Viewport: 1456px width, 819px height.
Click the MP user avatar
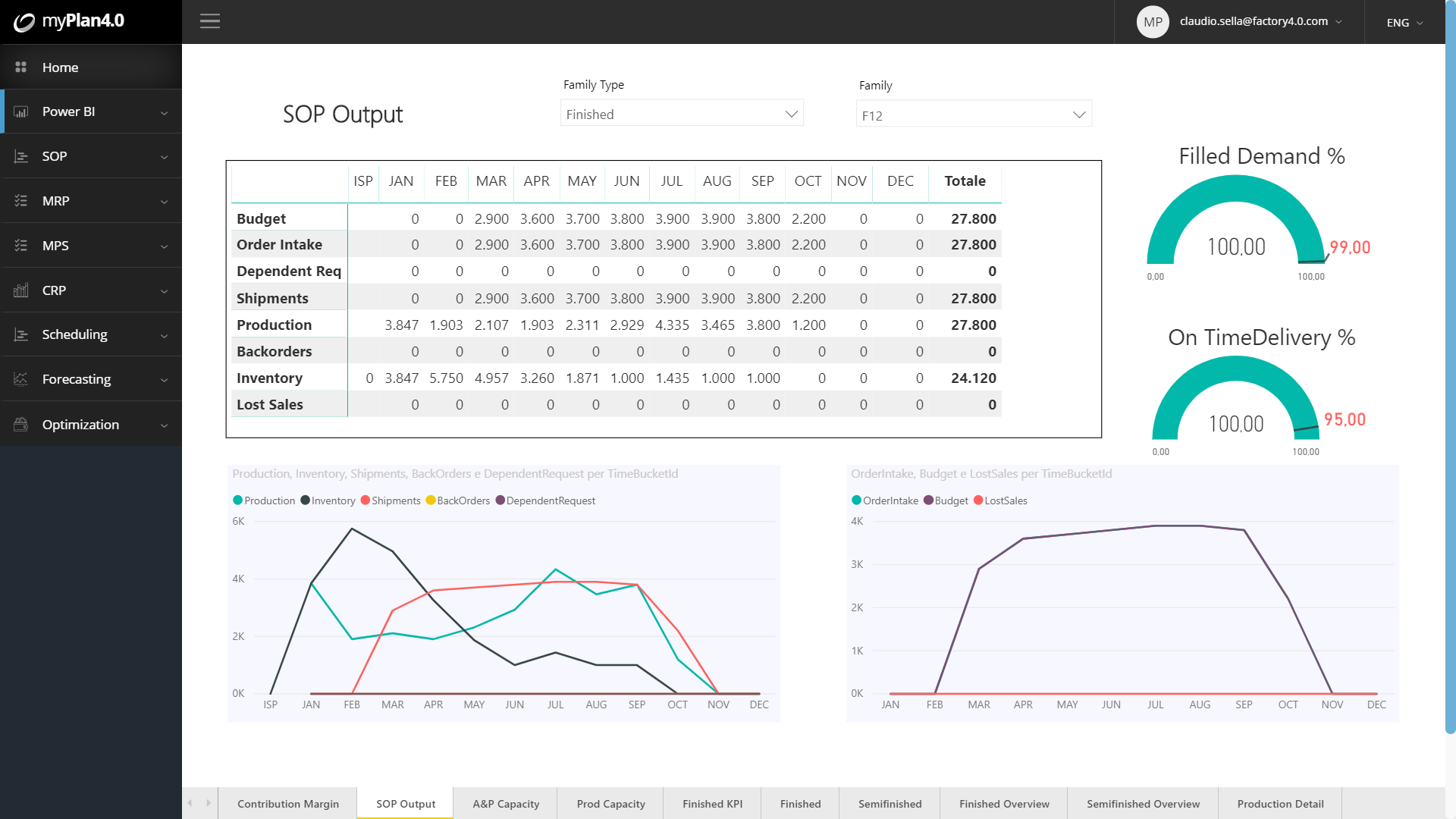1153,22
